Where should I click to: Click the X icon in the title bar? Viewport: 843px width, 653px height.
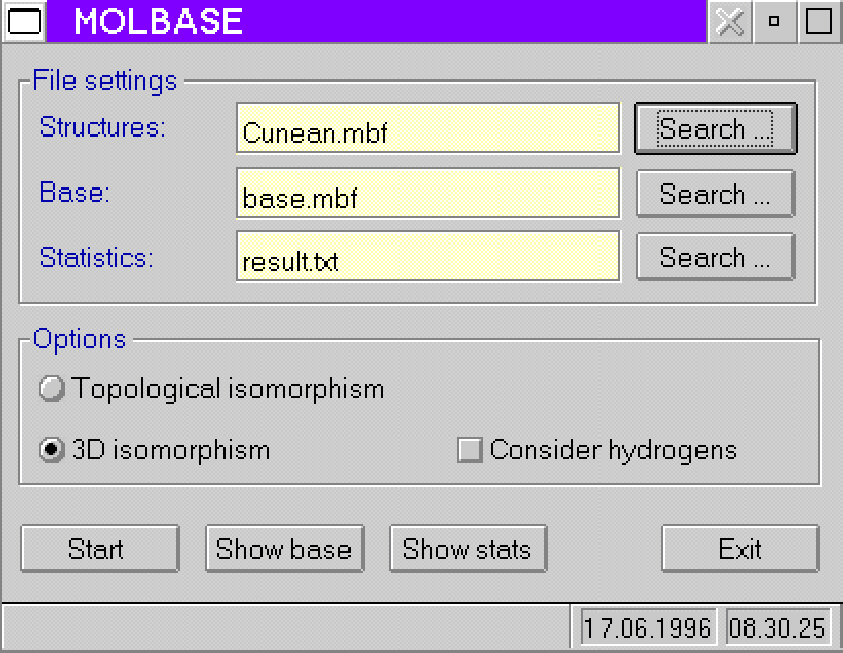730,21
